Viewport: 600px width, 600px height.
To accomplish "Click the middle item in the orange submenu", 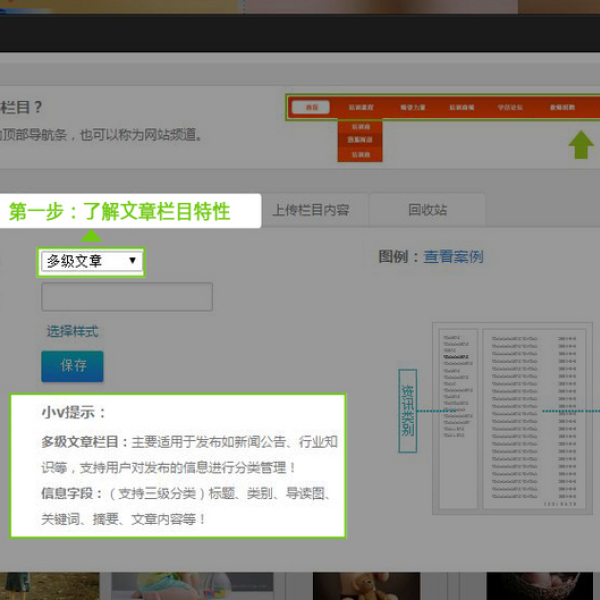I will [x=360, y=141].
